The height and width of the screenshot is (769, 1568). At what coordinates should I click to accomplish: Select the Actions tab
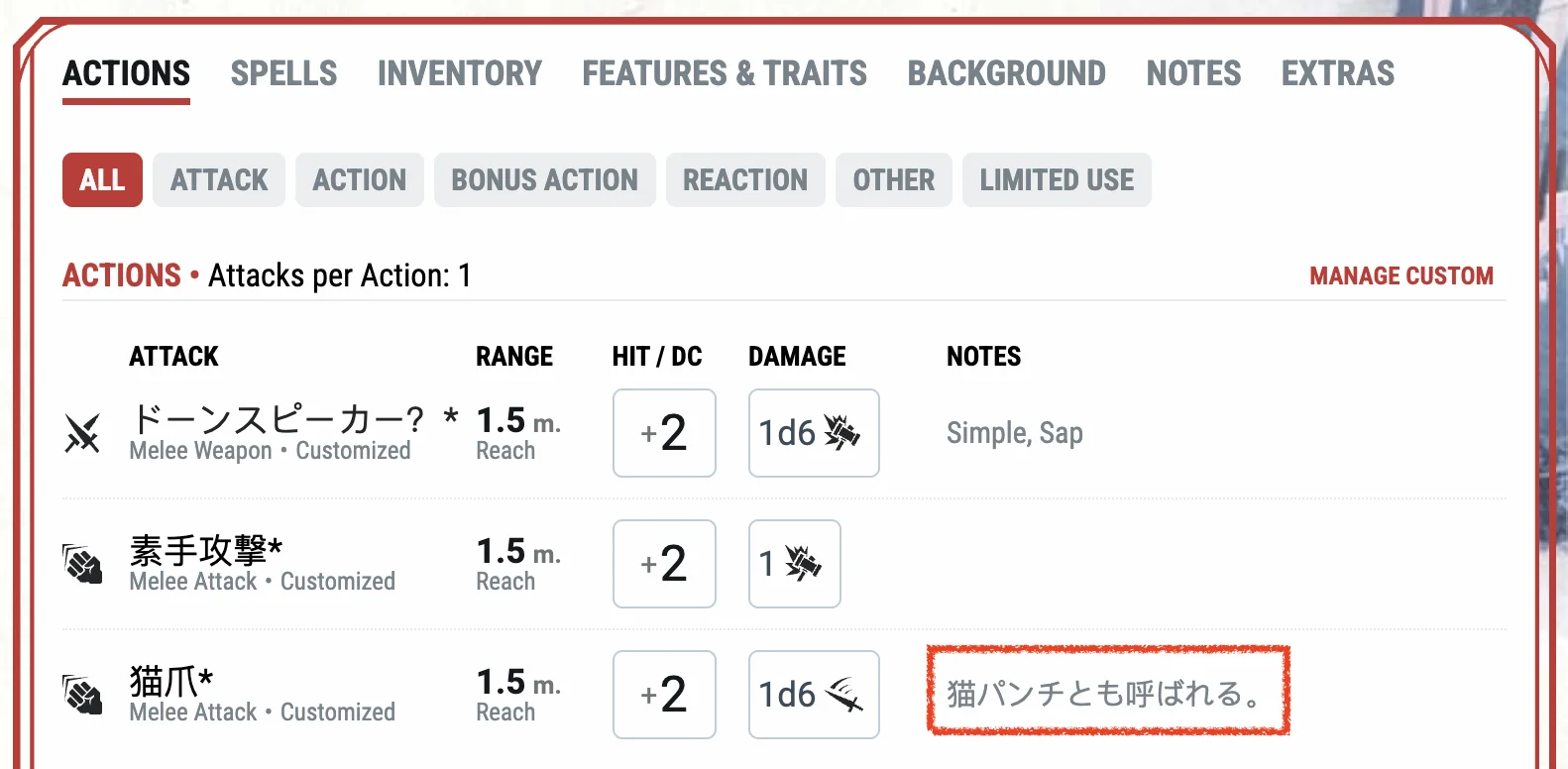pos(127,73)
